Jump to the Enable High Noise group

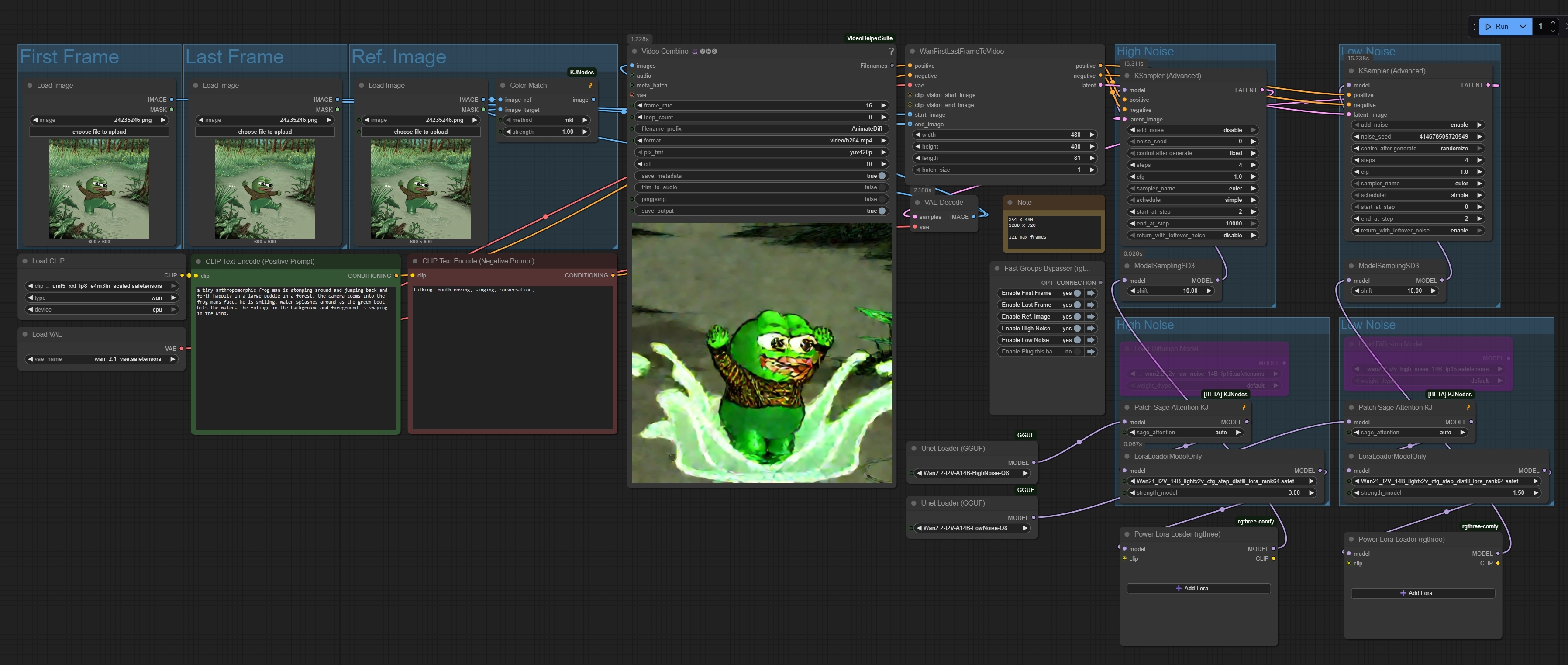pos(1091,328)
